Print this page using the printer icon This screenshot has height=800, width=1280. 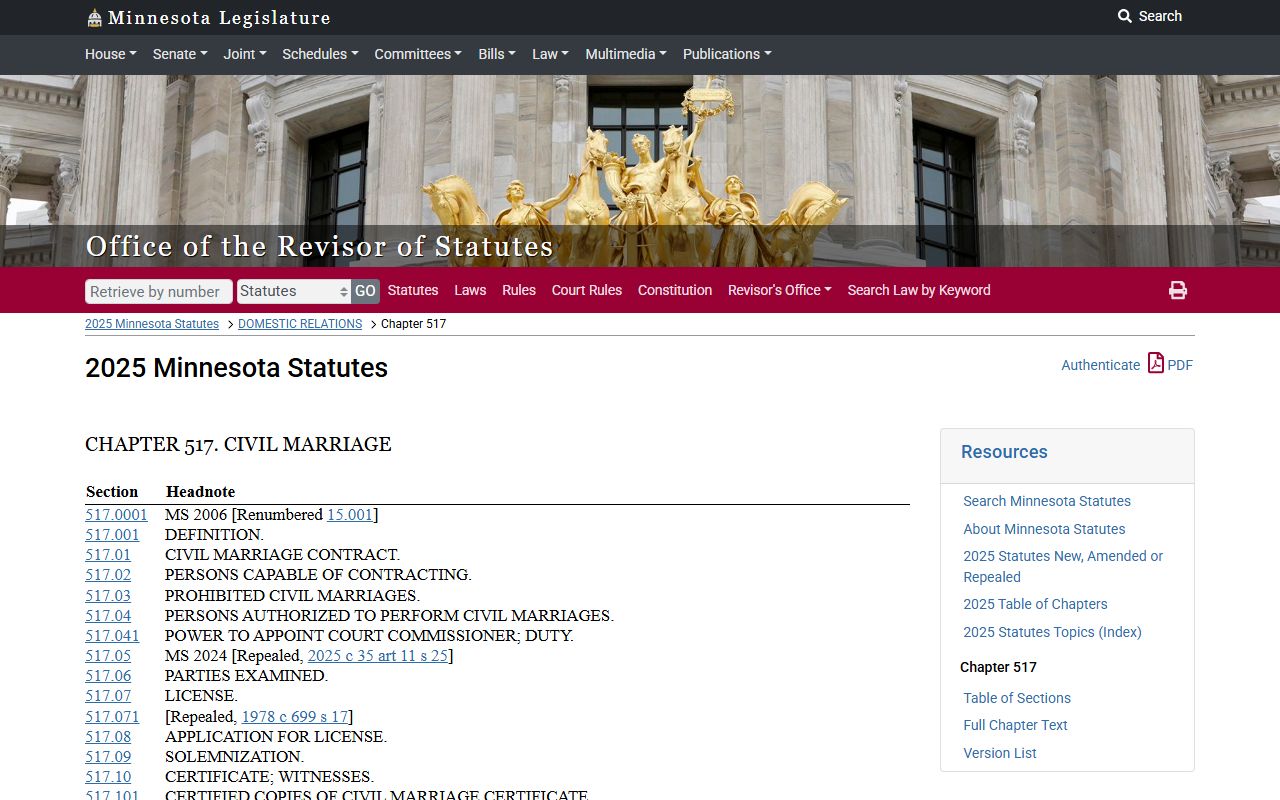pyautogui.click(x=1178, y=290)
